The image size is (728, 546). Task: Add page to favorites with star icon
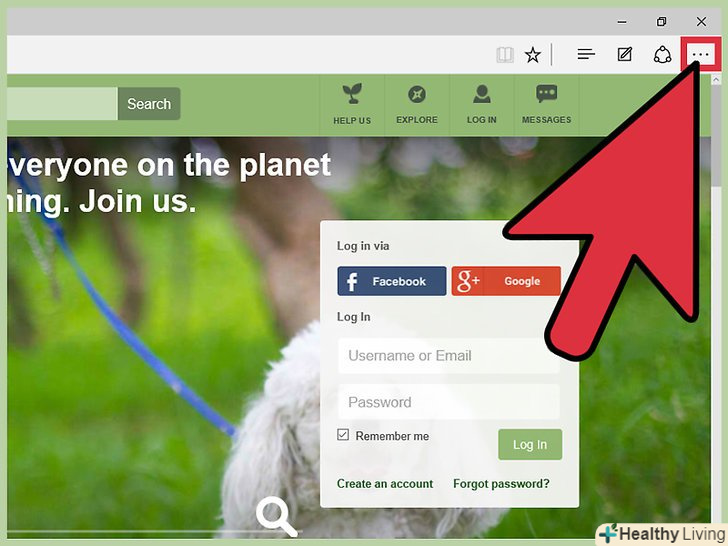click(x=533, y=55)
